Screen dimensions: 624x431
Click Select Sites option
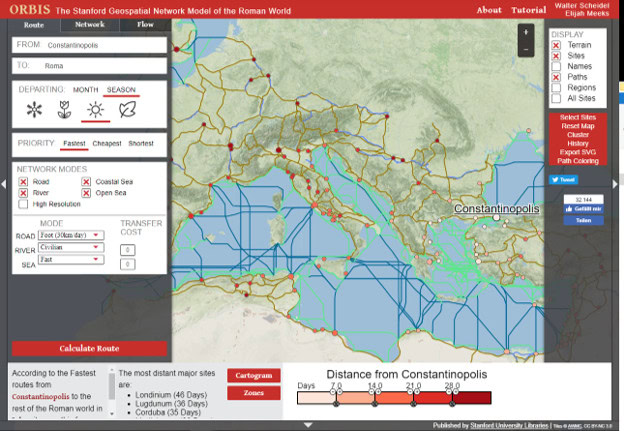tap(578, 117)
